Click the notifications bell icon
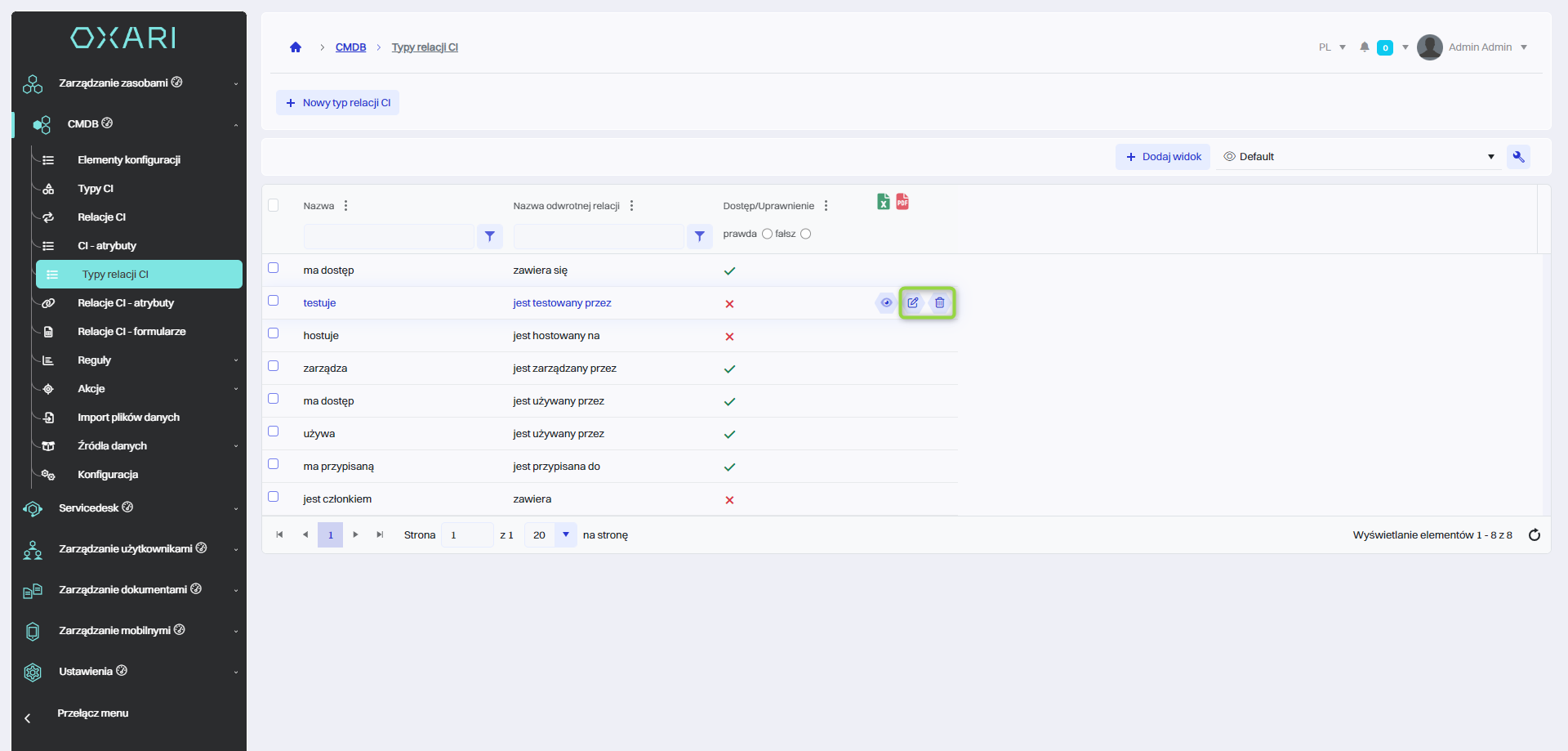The width and height of the screenshot is (1568, 751). pos(1365,47)
